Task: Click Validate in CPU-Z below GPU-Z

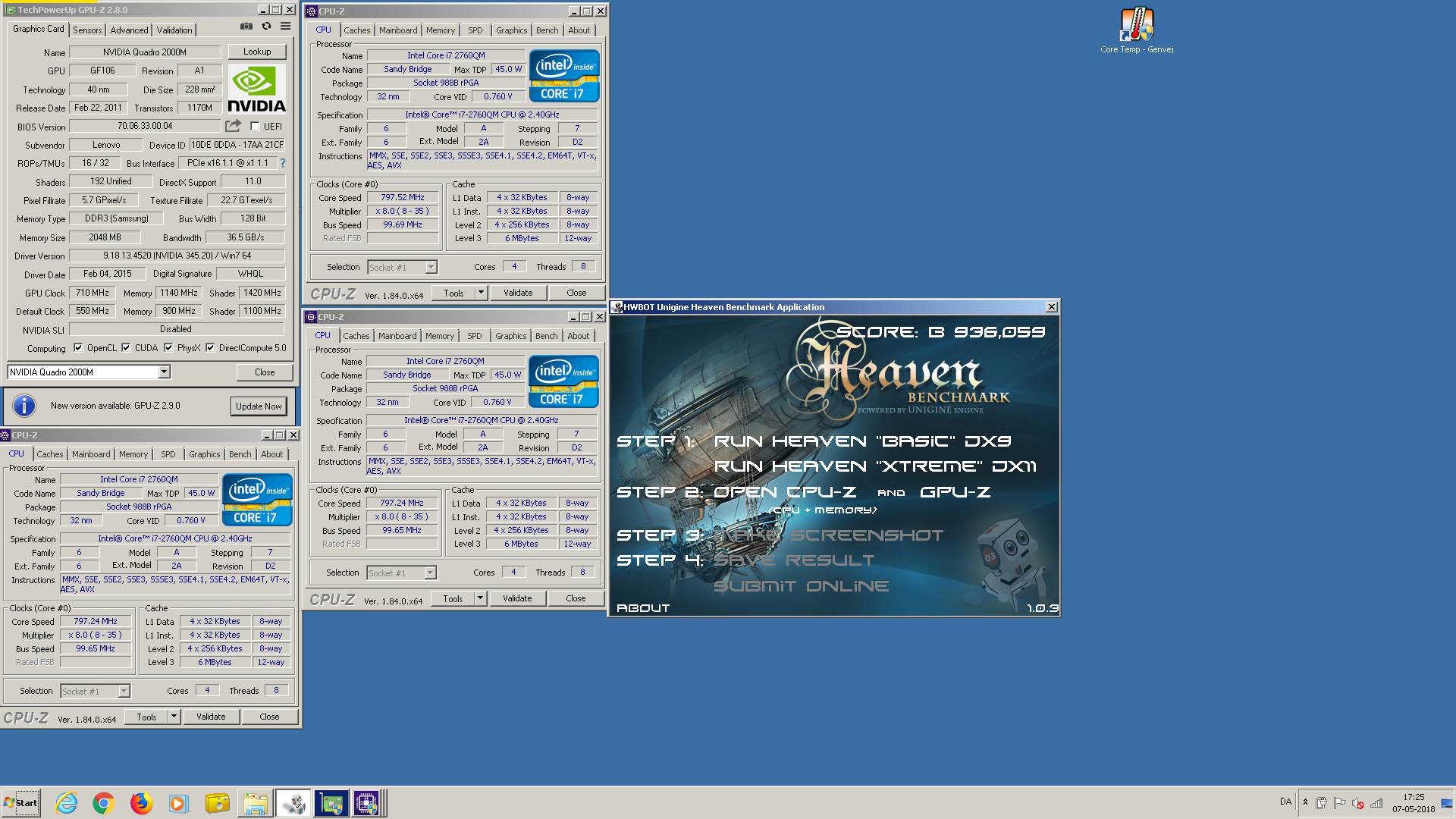Action: pyautogui.click(x=211, y=717)
